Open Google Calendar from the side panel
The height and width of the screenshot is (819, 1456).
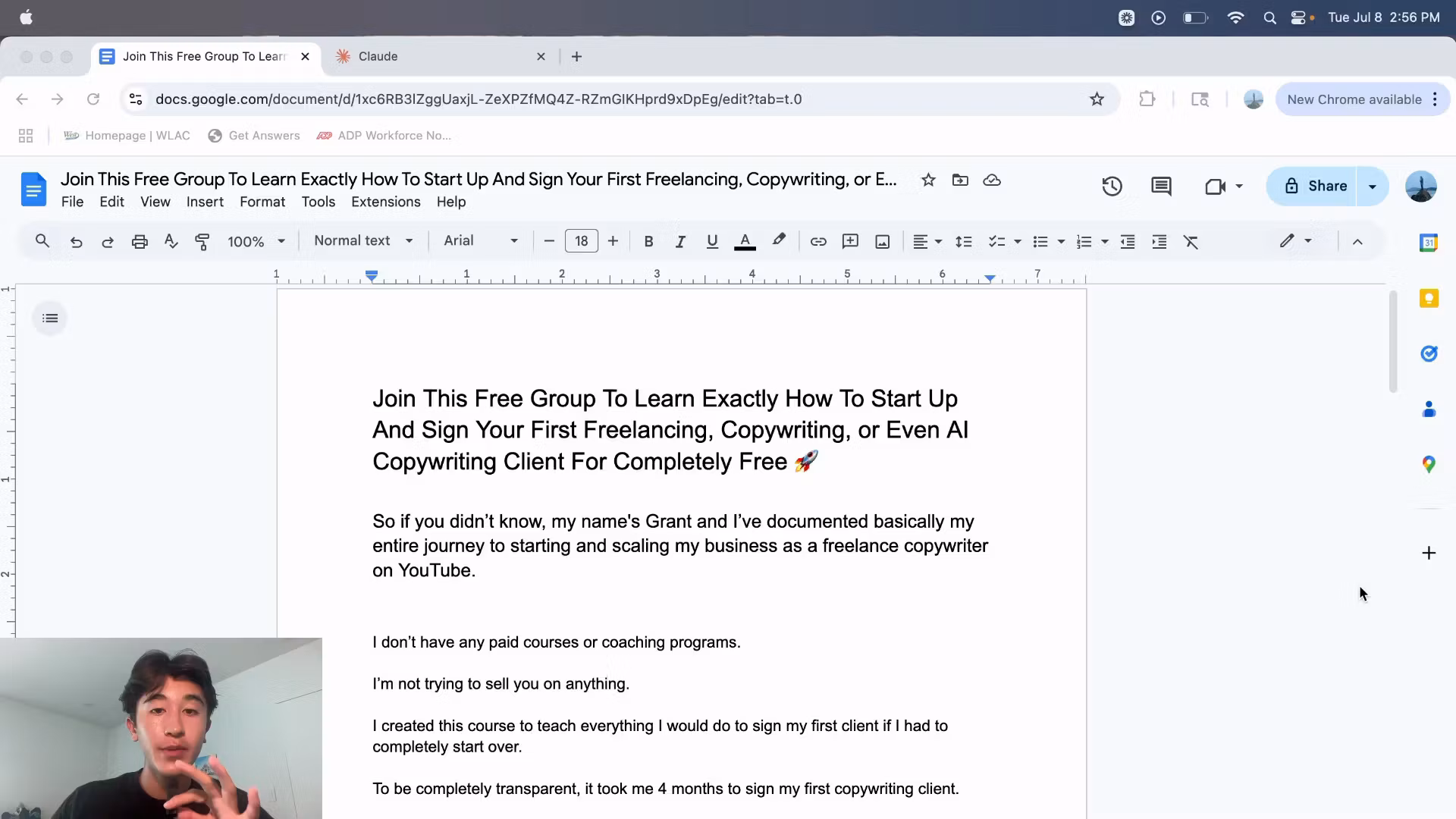pos(1429,242)
